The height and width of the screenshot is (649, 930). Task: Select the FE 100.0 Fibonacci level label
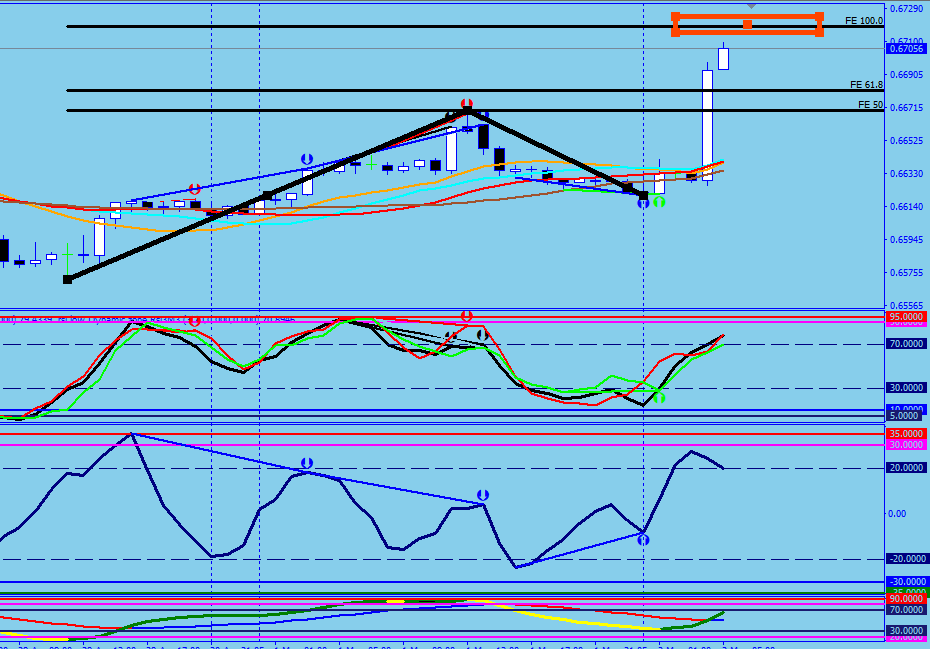click(864, 21)
